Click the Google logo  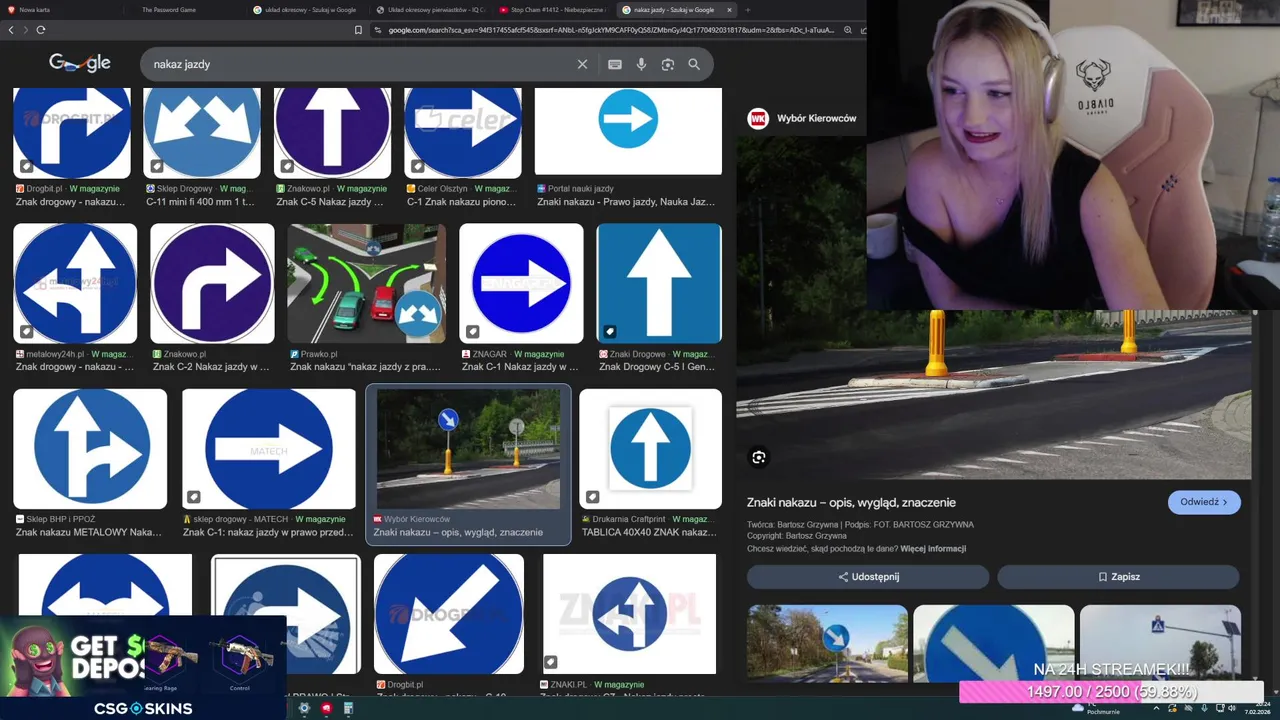click(80, 63)
